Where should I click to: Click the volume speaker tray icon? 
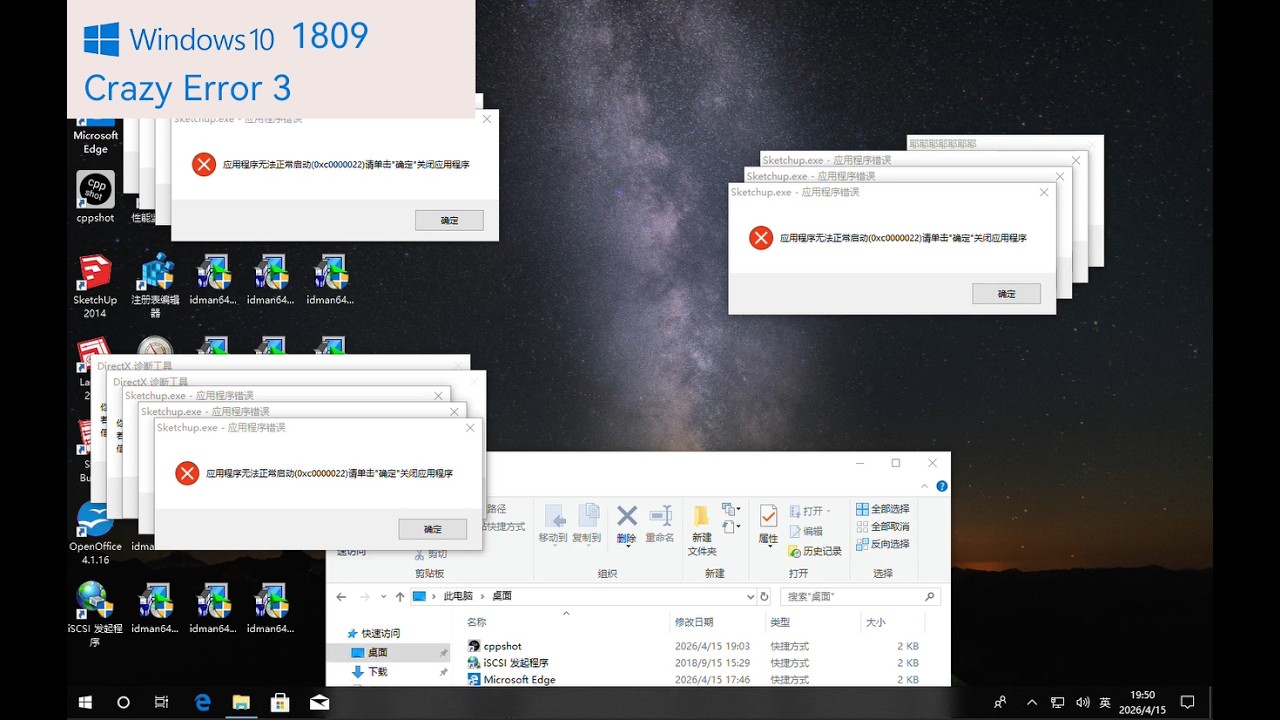1082,702
